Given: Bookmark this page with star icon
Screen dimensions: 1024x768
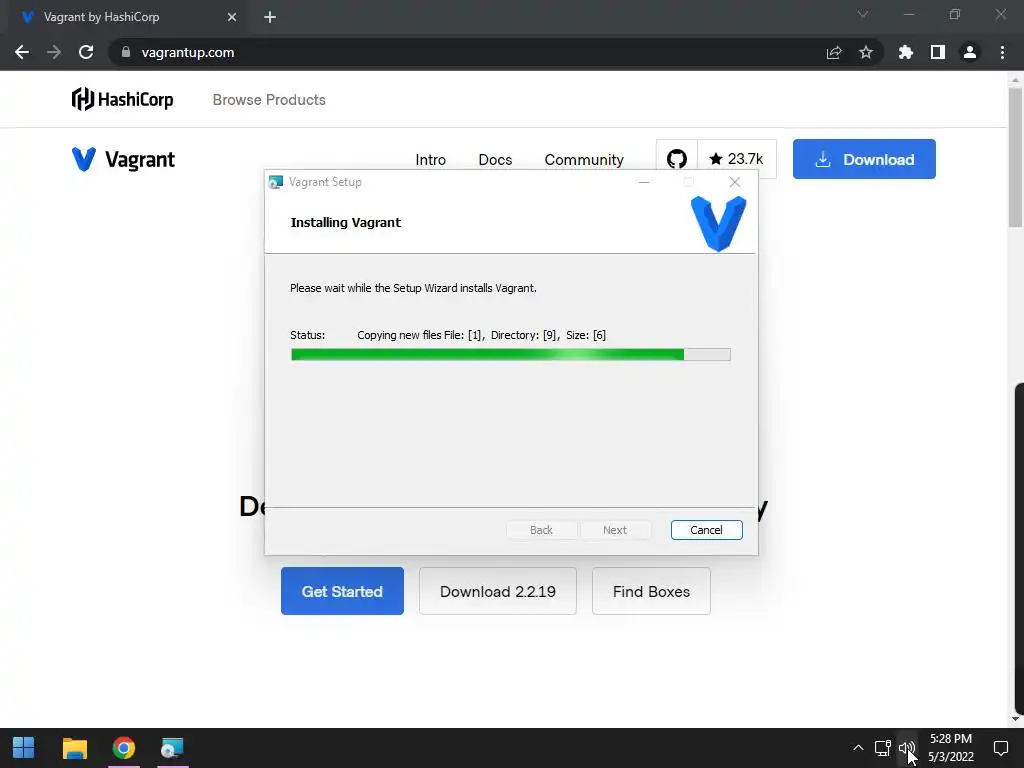Looking at the screenshot, I should (866, 52).
